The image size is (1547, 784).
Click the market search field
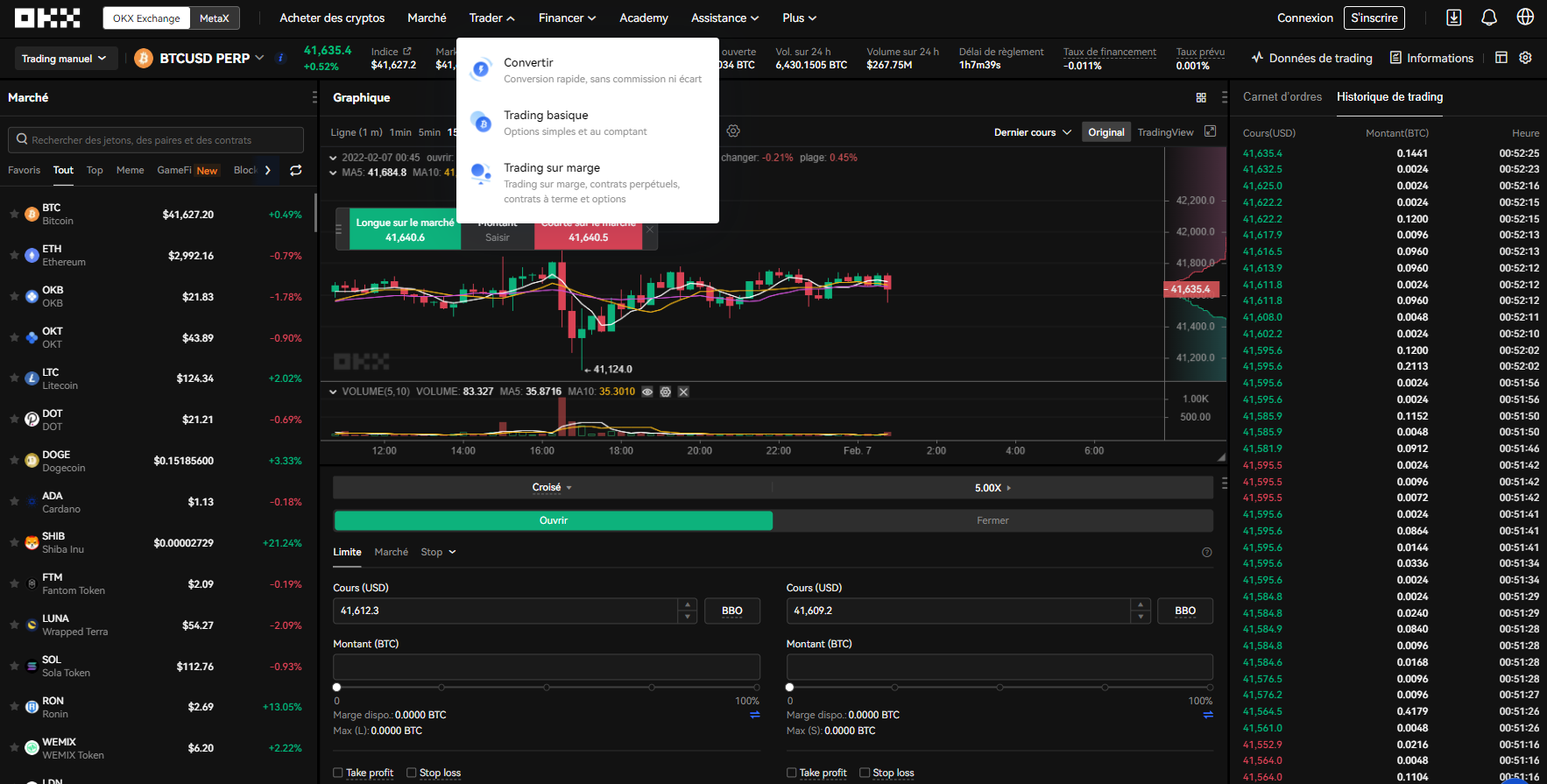point(156,140)
